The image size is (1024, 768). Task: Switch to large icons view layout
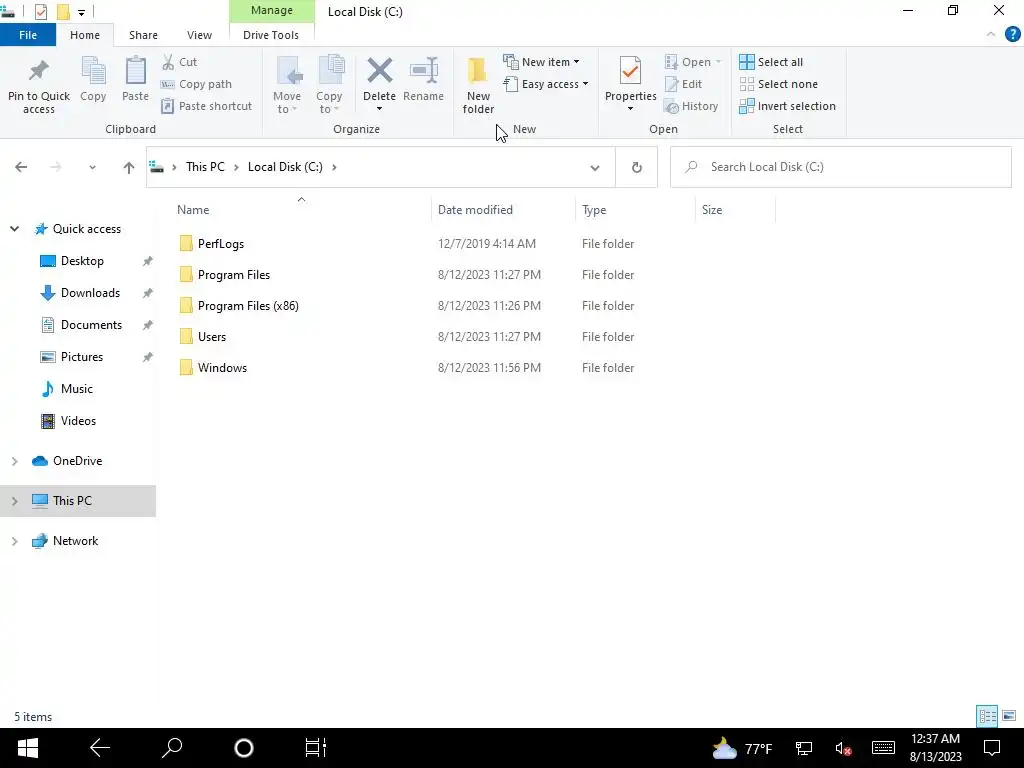[x=1009, y=716]
